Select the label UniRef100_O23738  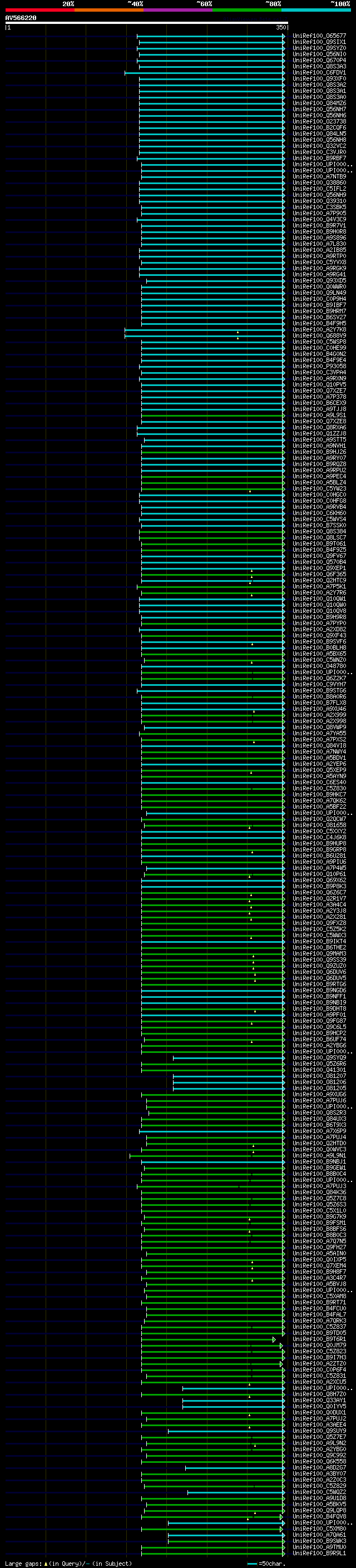[319, 122]
